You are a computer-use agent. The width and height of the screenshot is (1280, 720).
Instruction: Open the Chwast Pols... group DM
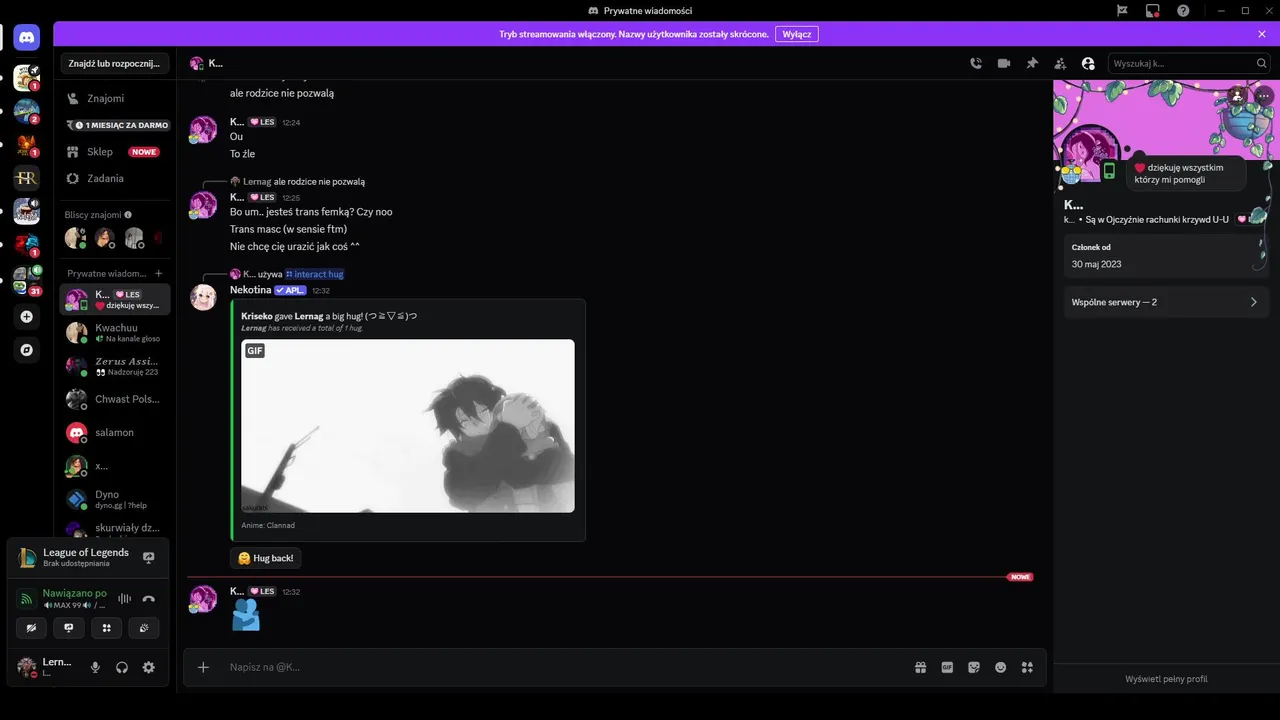tap(114, 399)
